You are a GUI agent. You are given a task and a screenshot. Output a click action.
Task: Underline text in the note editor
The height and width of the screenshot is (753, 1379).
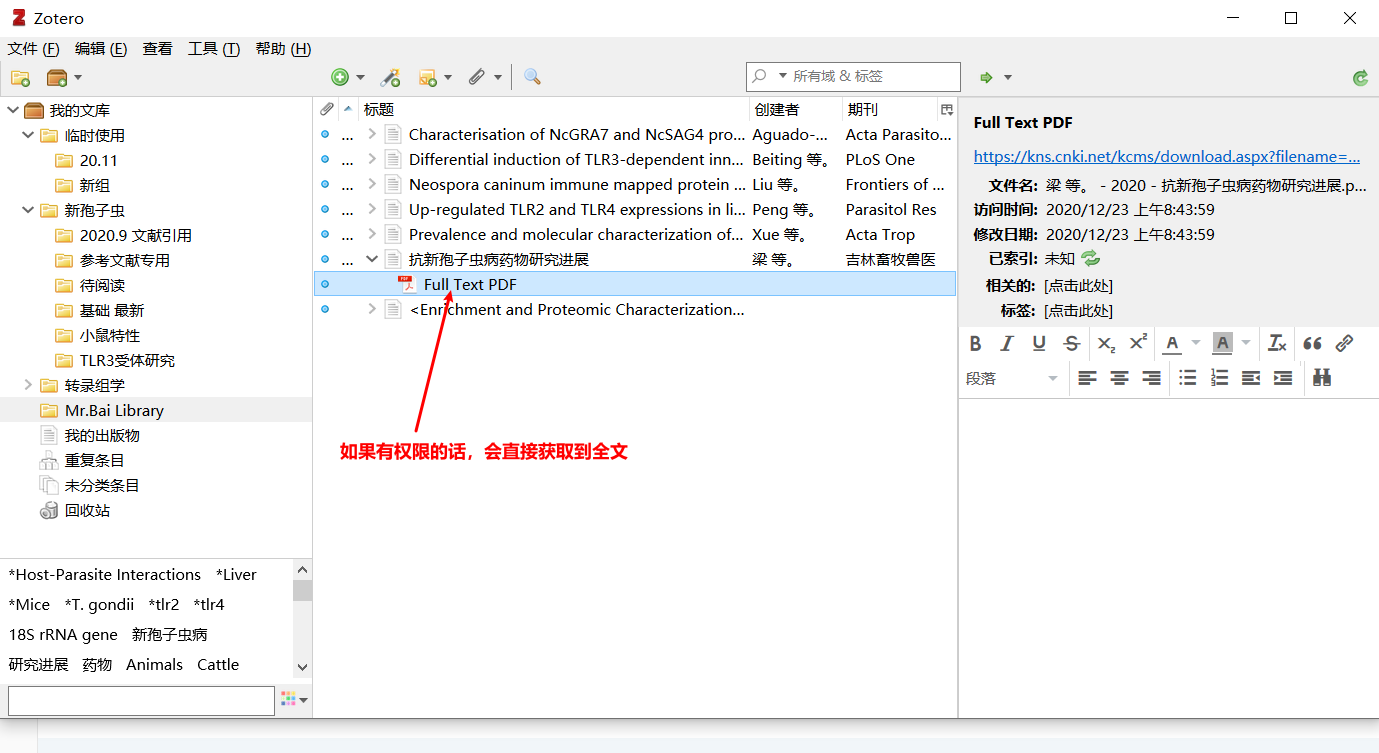[x=1039, y=343]
